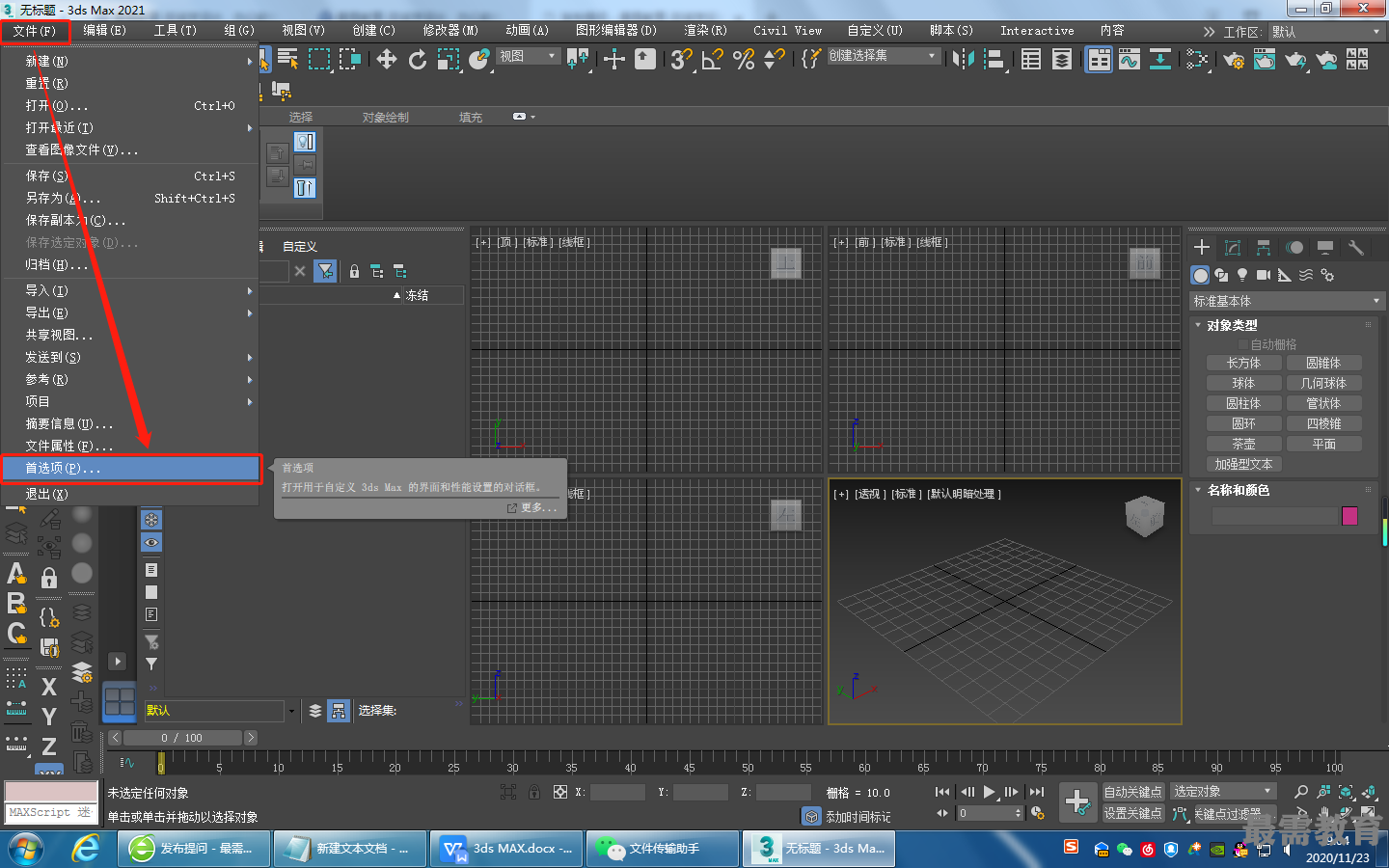This screenshot has height=868, width=1389.
Task: Expand the 导入 submenu
Action: 129,290
